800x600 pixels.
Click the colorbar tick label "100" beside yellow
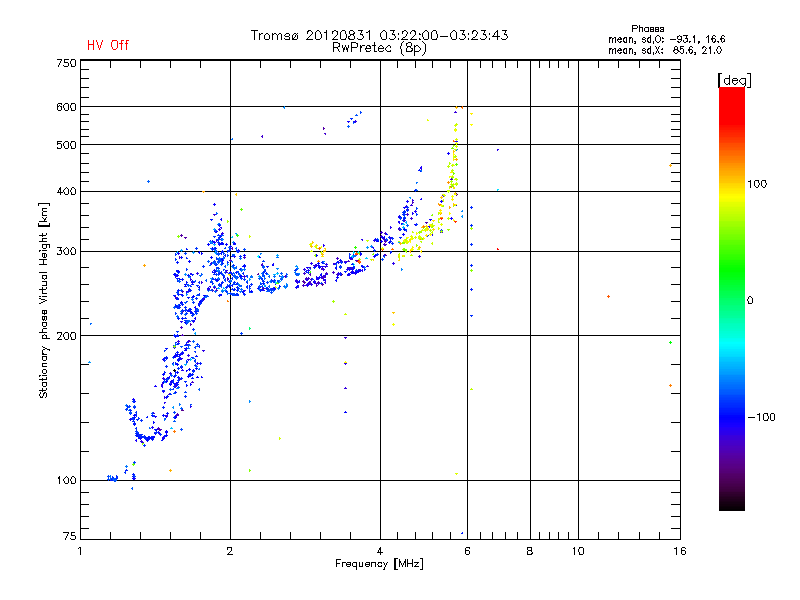[757, 184]
